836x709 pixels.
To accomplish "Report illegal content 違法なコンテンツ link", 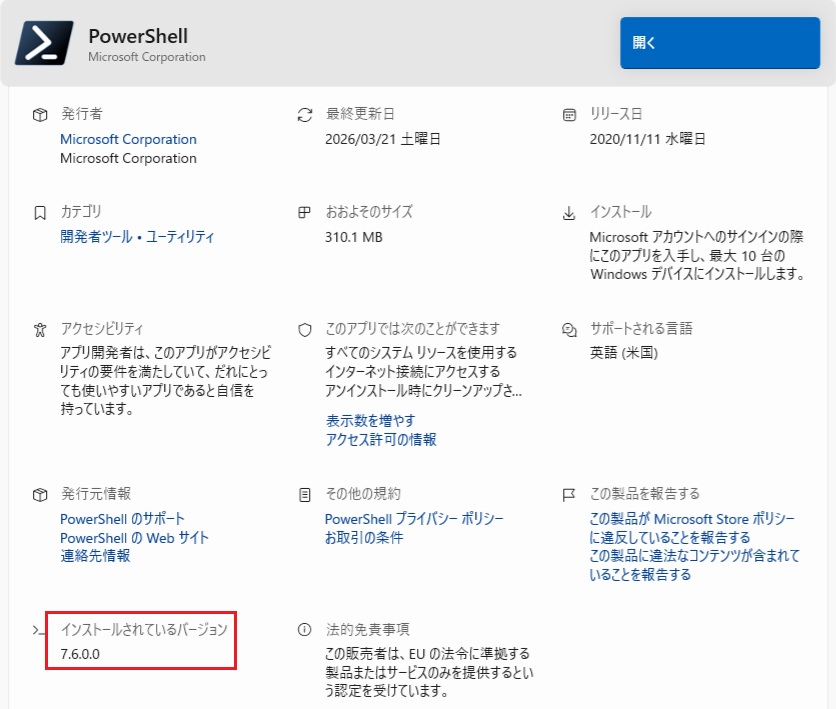I will 695,565.
